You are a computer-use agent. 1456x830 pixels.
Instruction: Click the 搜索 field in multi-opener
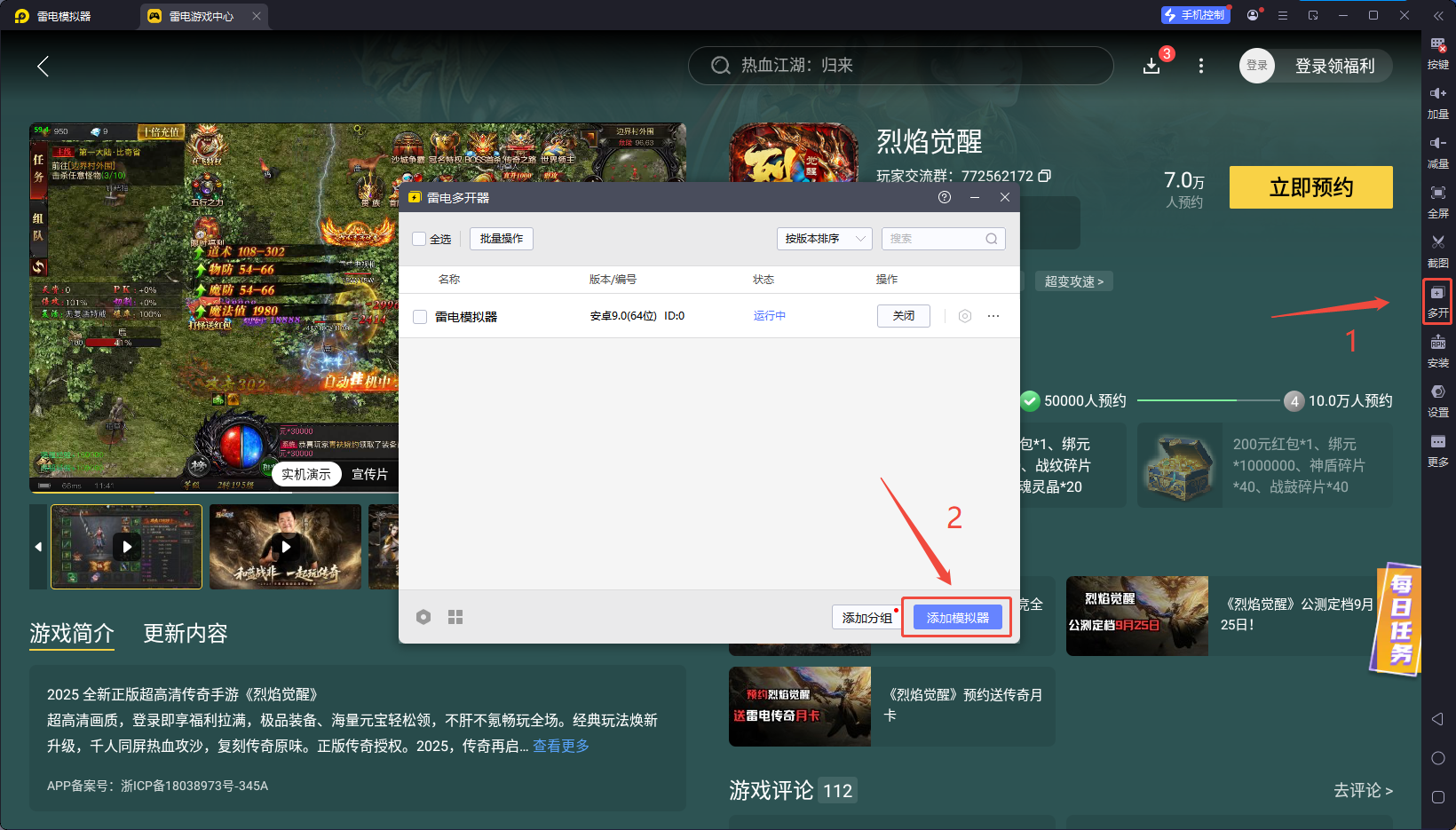(x=944, y=239)
